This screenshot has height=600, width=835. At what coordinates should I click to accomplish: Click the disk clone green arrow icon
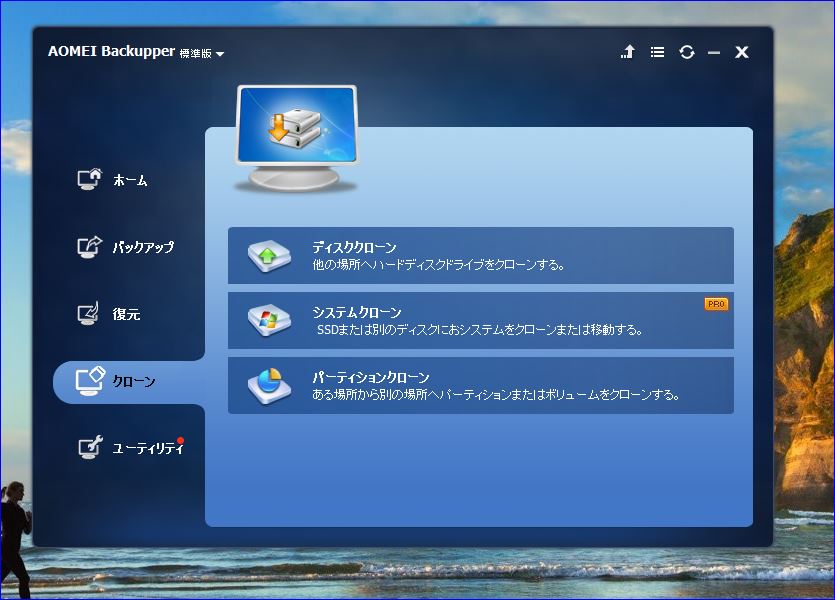click(269, 256)
